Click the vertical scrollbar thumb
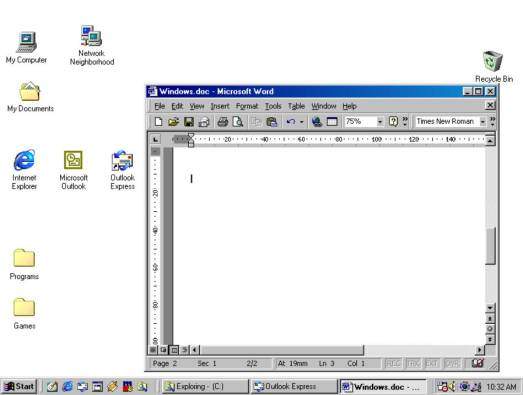 coord(490,246)
